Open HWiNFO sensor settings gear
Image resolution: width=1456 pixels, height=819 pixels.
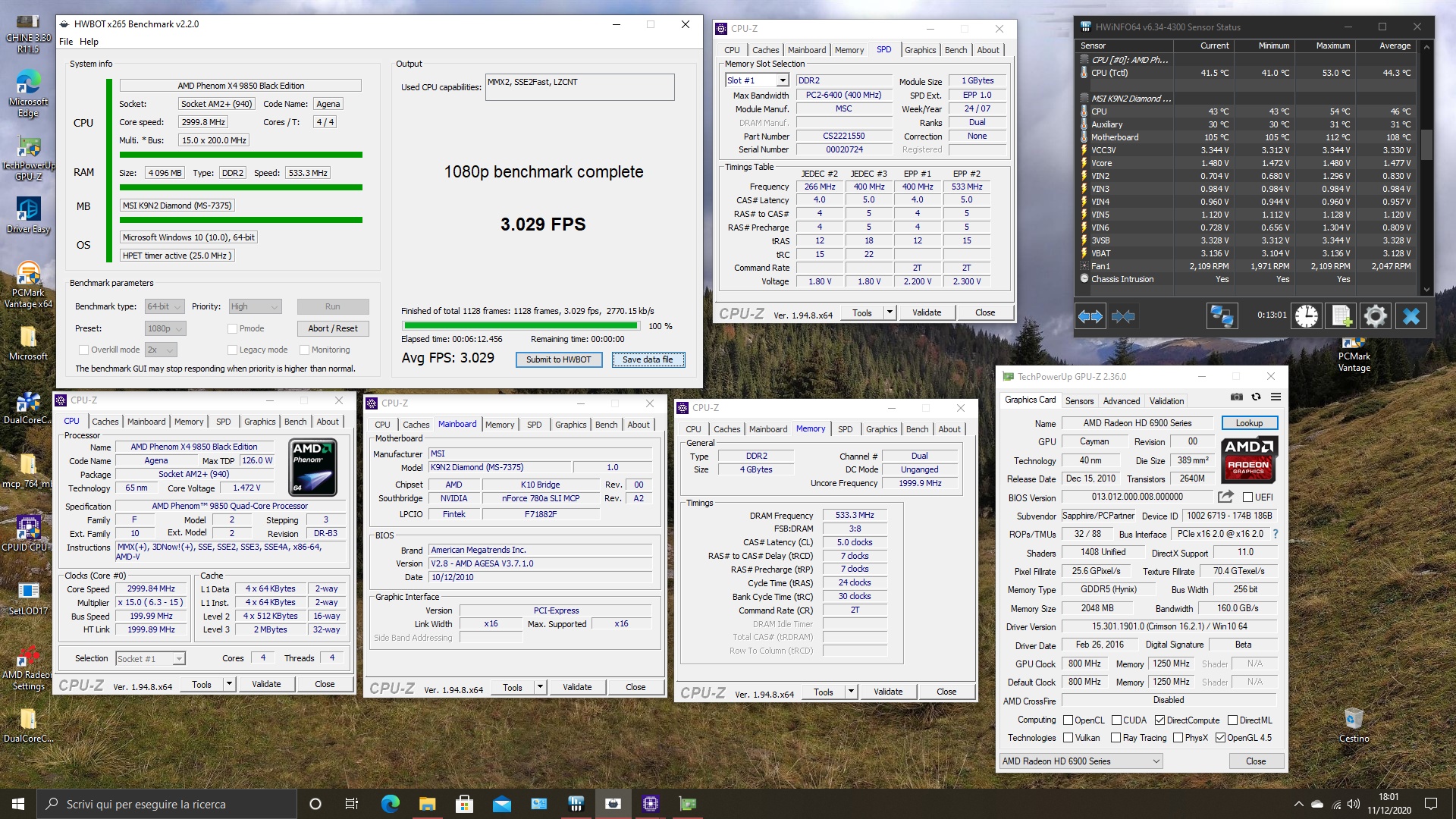(x=1376, y=316)
